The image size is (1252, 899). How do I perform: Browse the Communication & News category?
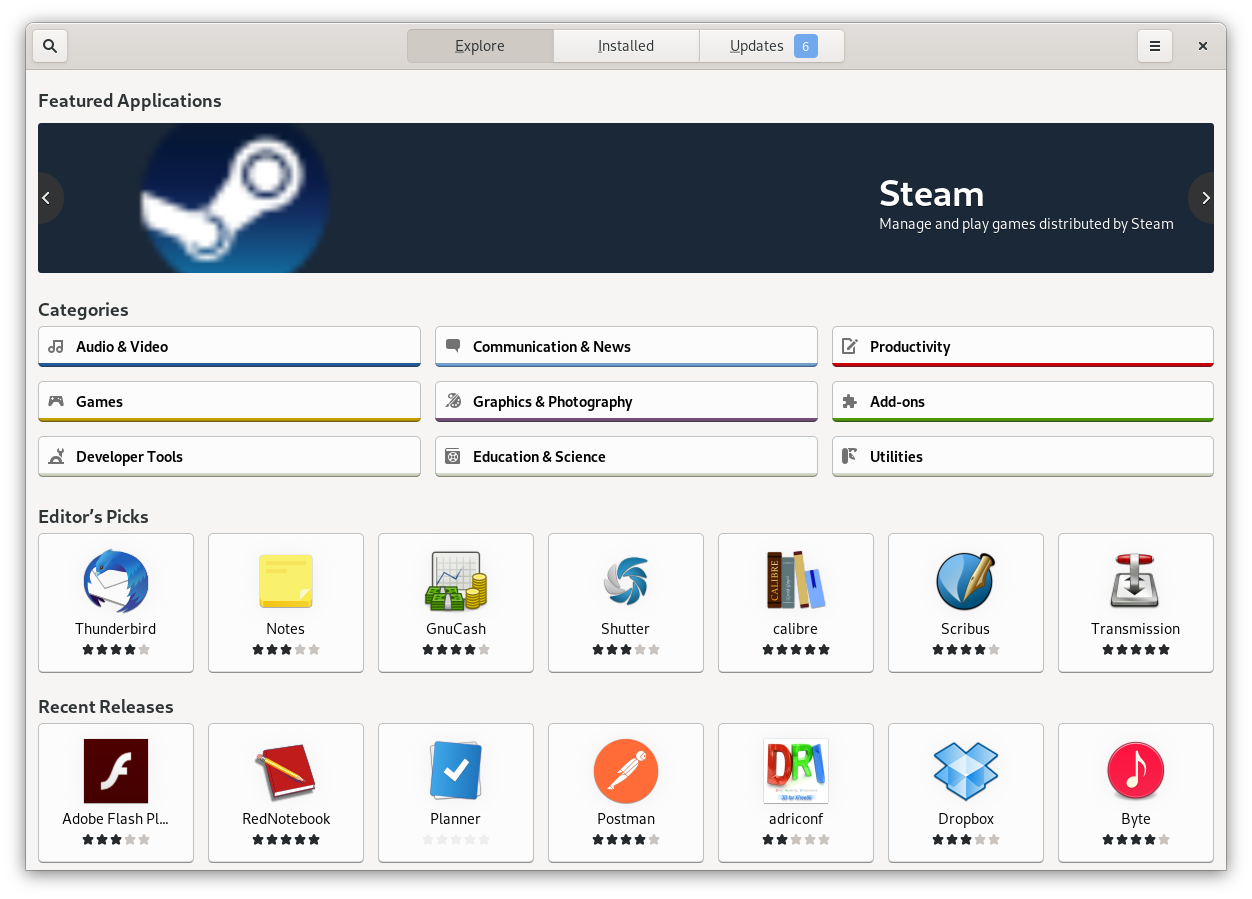pos(626,347)
